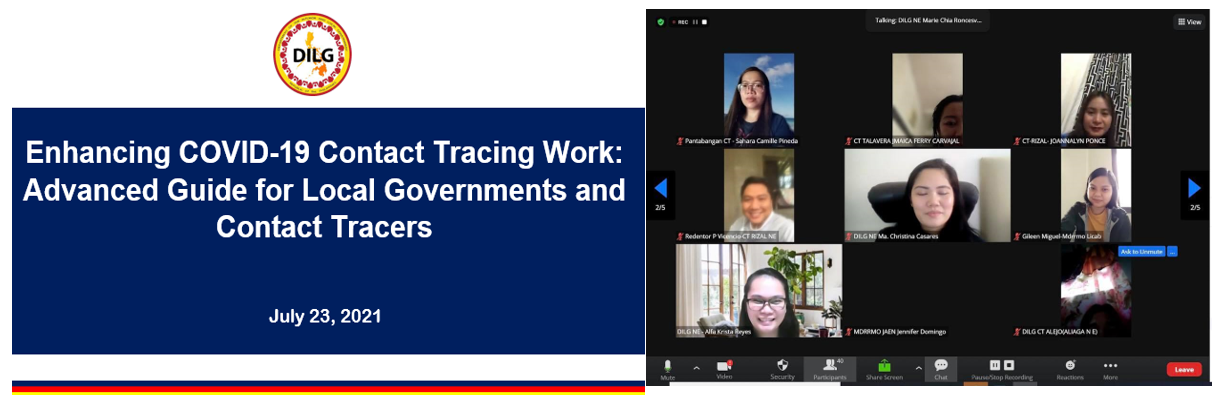The image size is (1217, 395).
Task: Open the Reactions emoji menu
Action: click(x=1070, y=369)
